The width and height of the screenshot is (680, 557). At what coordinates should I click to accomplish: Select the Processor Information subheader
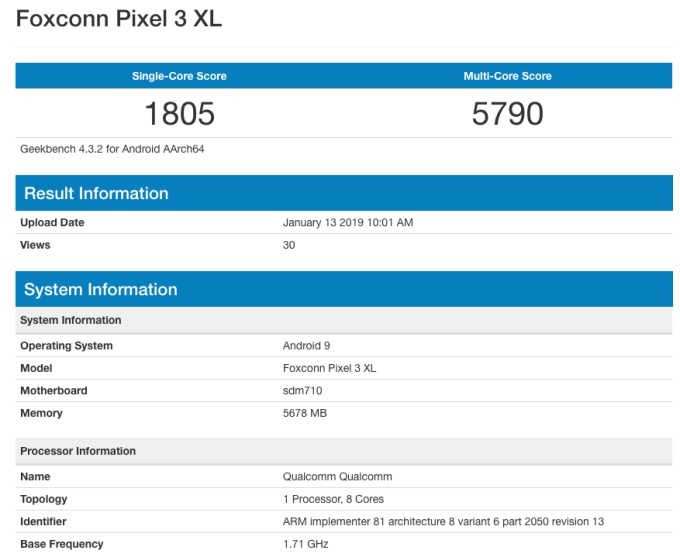(x=77, y=451)
